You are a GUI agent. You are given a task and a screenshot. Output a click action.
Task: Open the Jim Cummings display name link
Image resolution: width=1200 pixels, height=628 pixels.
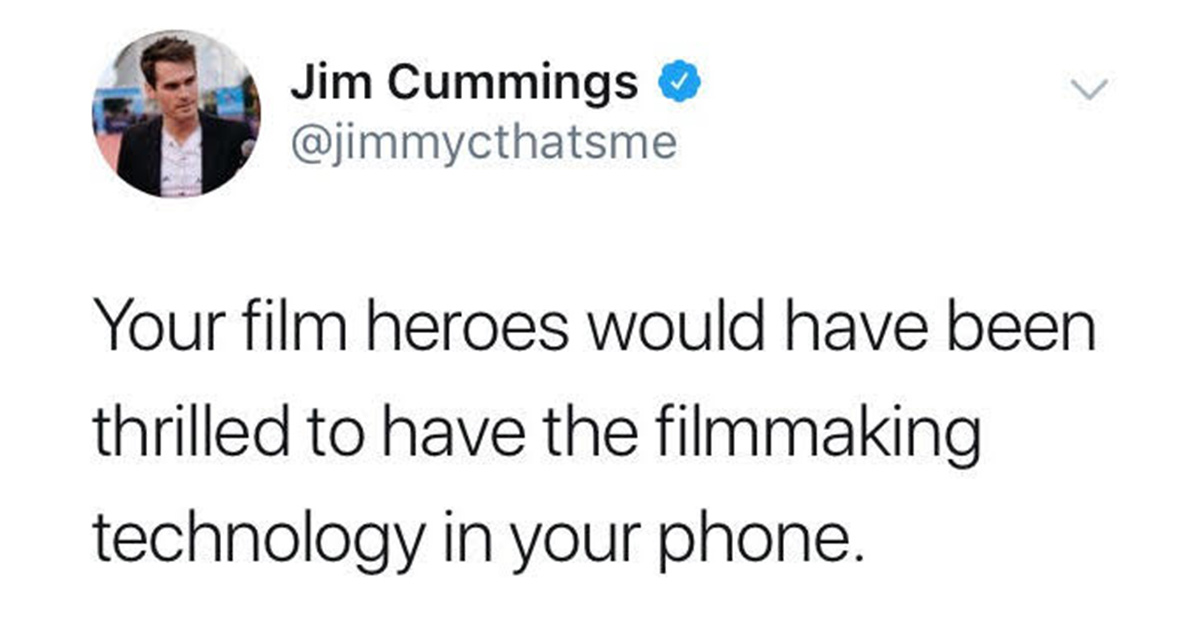tap(465, 87)
